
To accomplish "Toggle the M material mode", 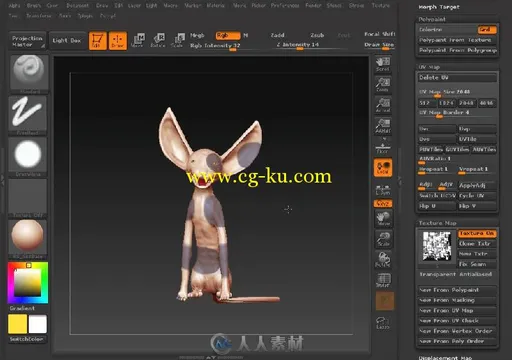I will click(x=245, y=35).
